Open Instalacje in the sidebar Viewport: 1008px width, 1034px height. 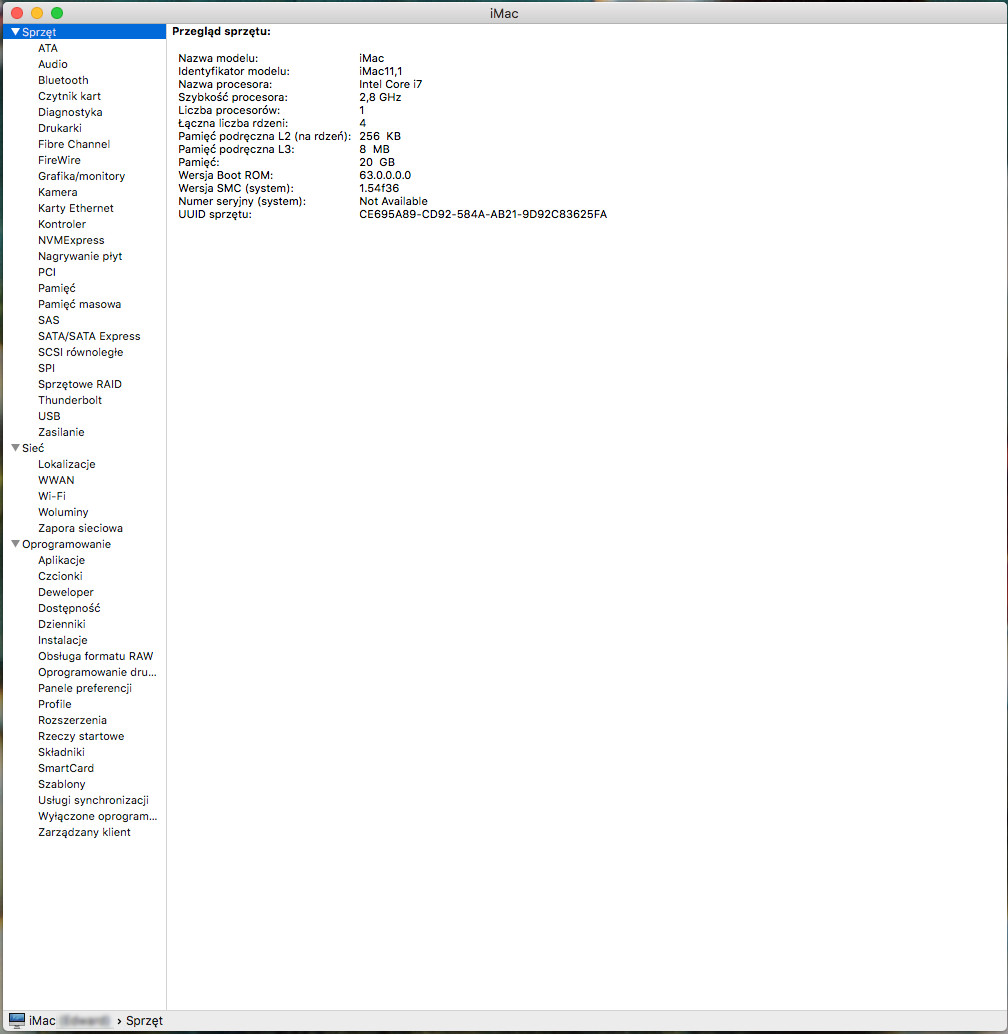click(63, 640)
